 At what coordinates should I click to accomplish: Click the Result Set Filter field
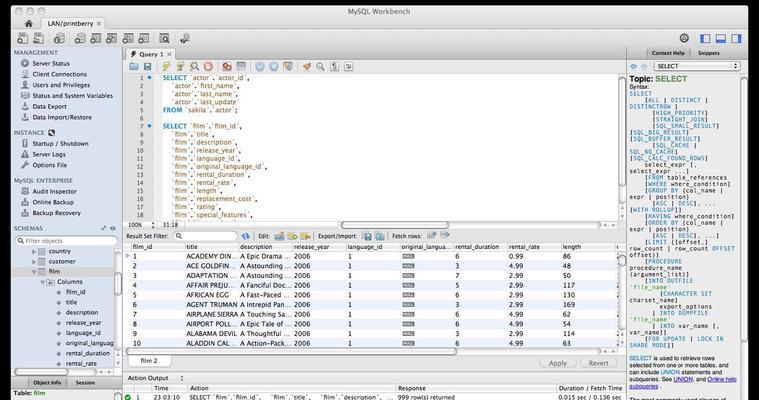point(206,236)
